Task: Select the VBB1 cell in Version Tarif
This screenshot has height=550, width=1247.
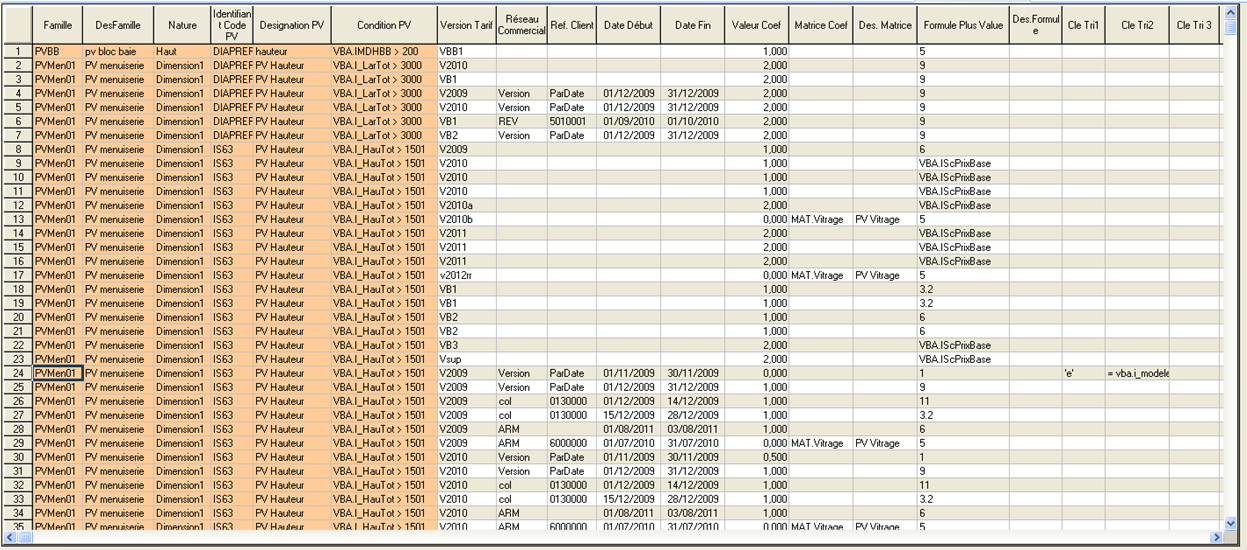Action: [x=466, y=50]
